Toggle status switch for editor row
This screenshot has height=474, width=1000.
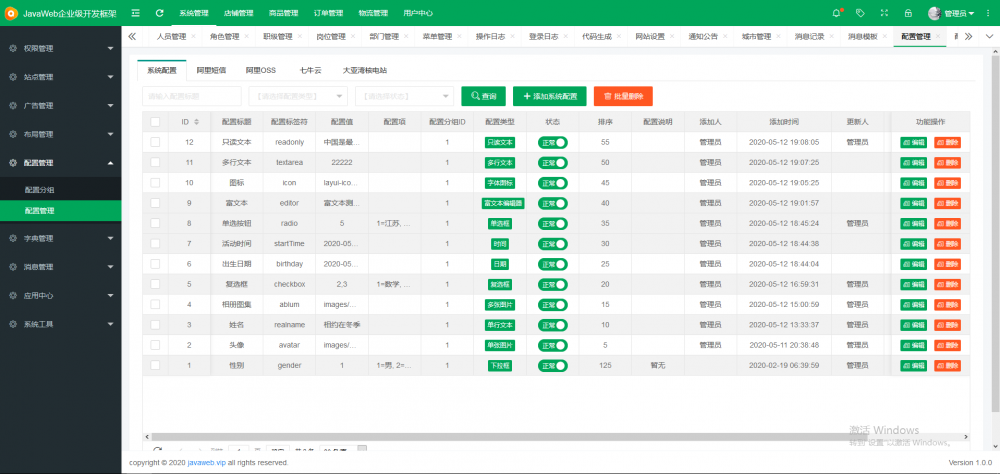[x=552, y=203]
